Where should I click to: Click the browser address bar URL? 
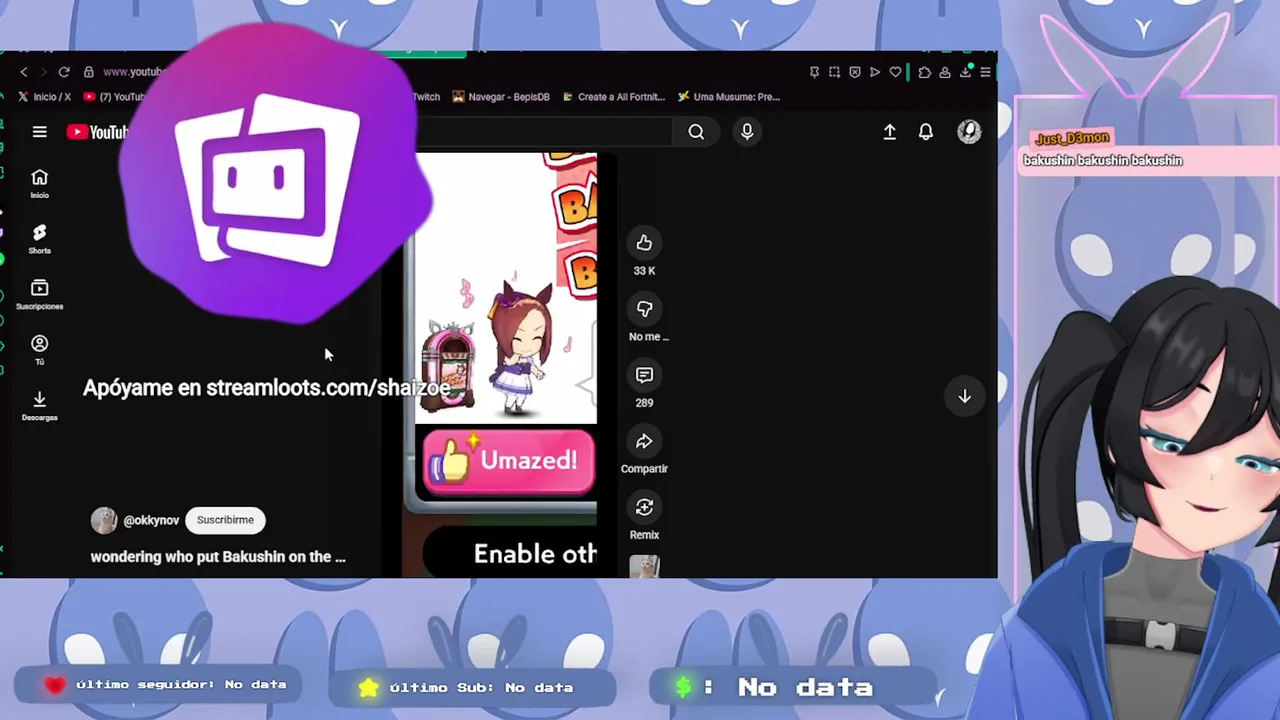tap(132, 72)
